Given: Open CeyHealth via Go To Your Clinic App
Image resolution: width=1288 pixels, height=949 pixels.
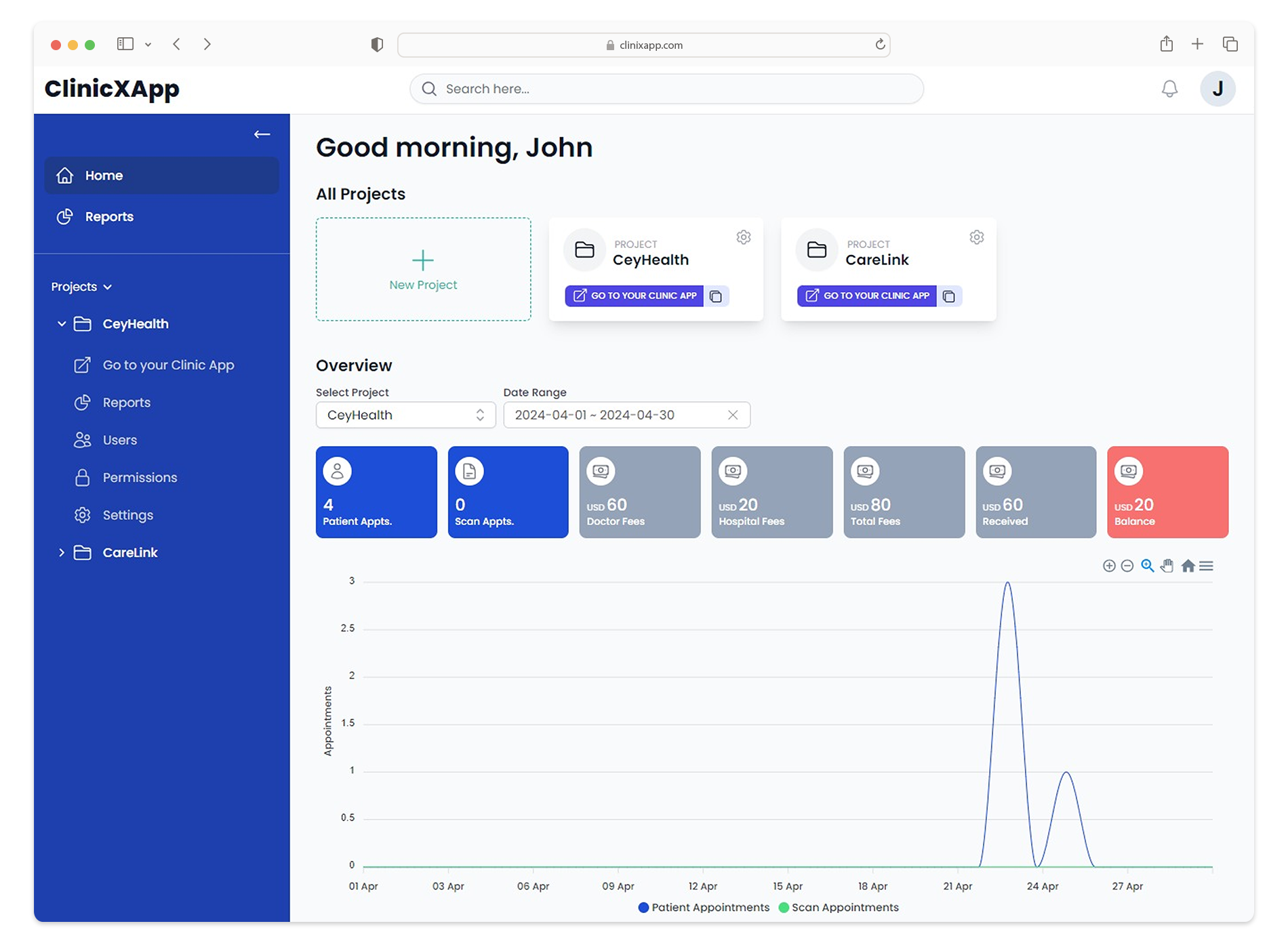Looking at the screenshot, I should coord(636,296).
